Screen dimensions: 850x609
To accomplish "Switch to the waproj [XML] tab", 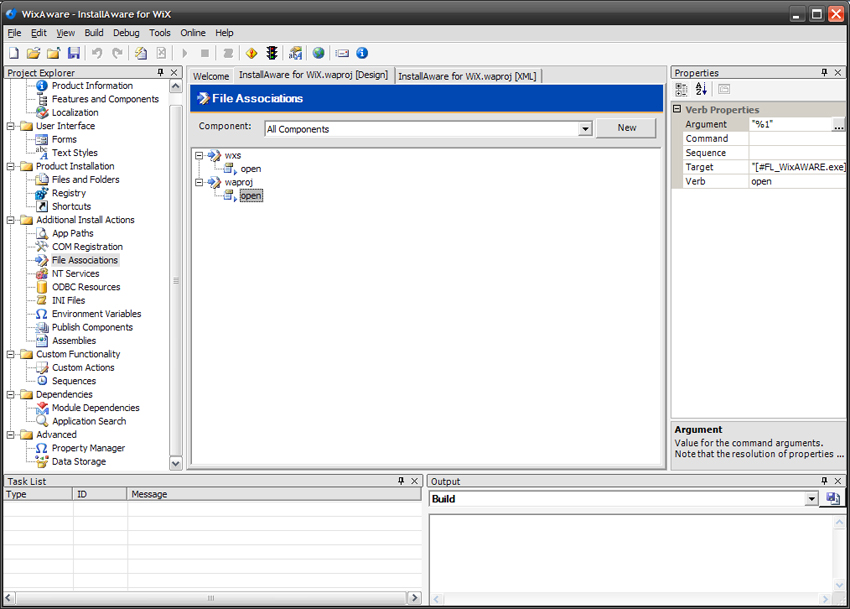I will click(x=467, y=76).
